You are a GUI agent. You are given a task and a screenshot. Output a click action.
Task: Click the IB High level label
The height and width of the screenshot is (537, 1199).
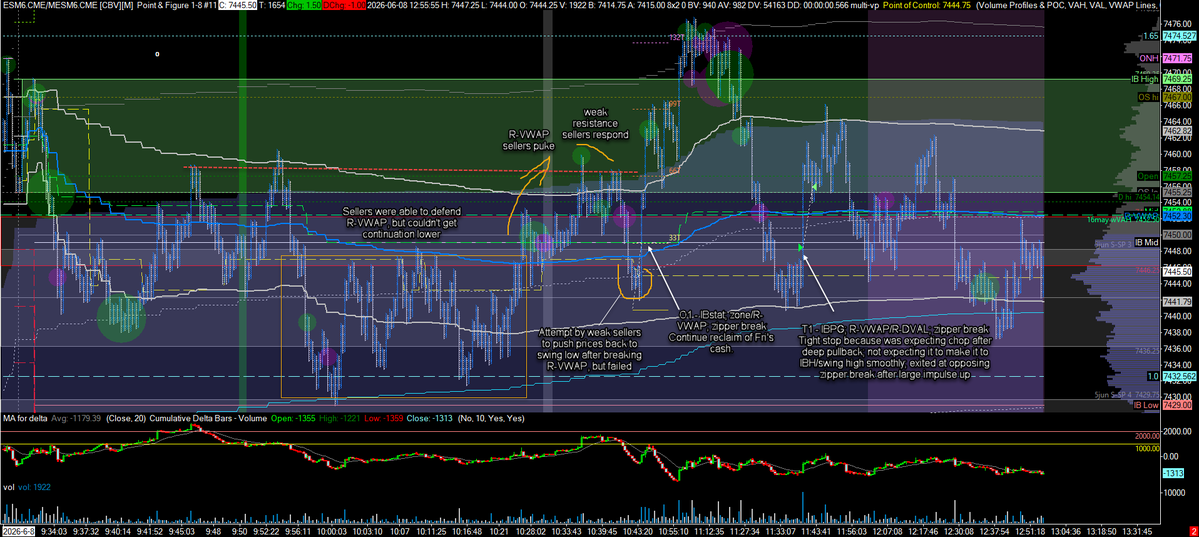(1145, 79)
